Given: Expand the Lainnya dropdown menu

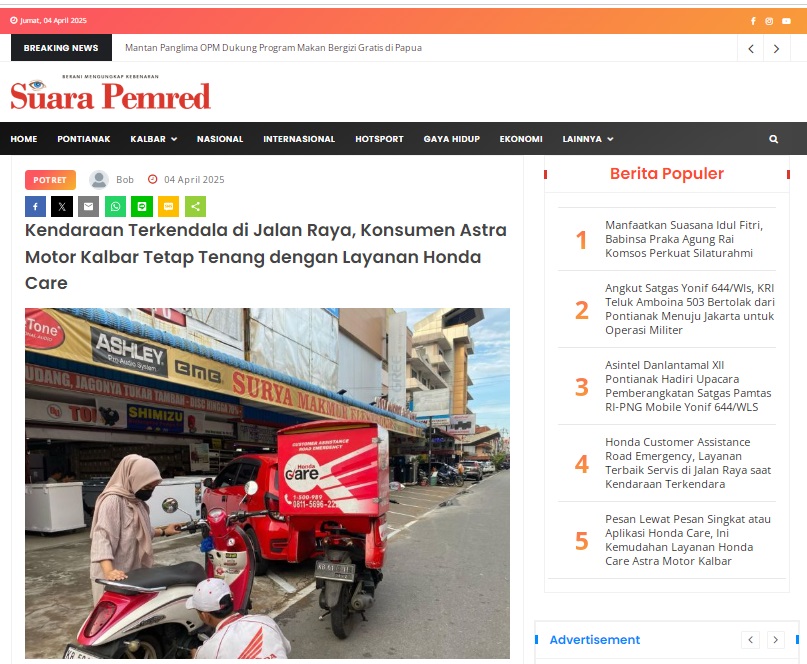Looking at the screenshot, I should point(588,139).
